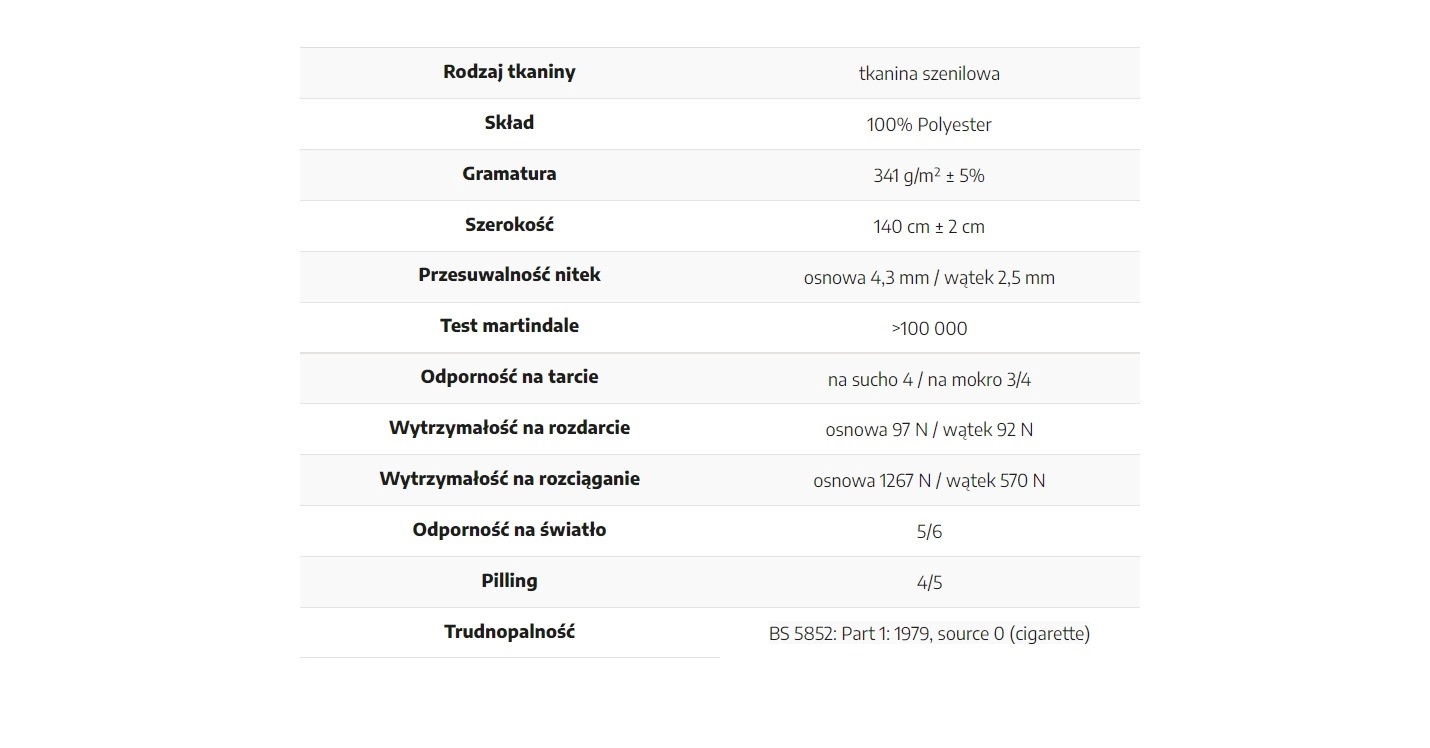Click the 'Przesuwalność nitek' label
The width and height of the screenshot is (1430, 748).
(x=509, y=275)
